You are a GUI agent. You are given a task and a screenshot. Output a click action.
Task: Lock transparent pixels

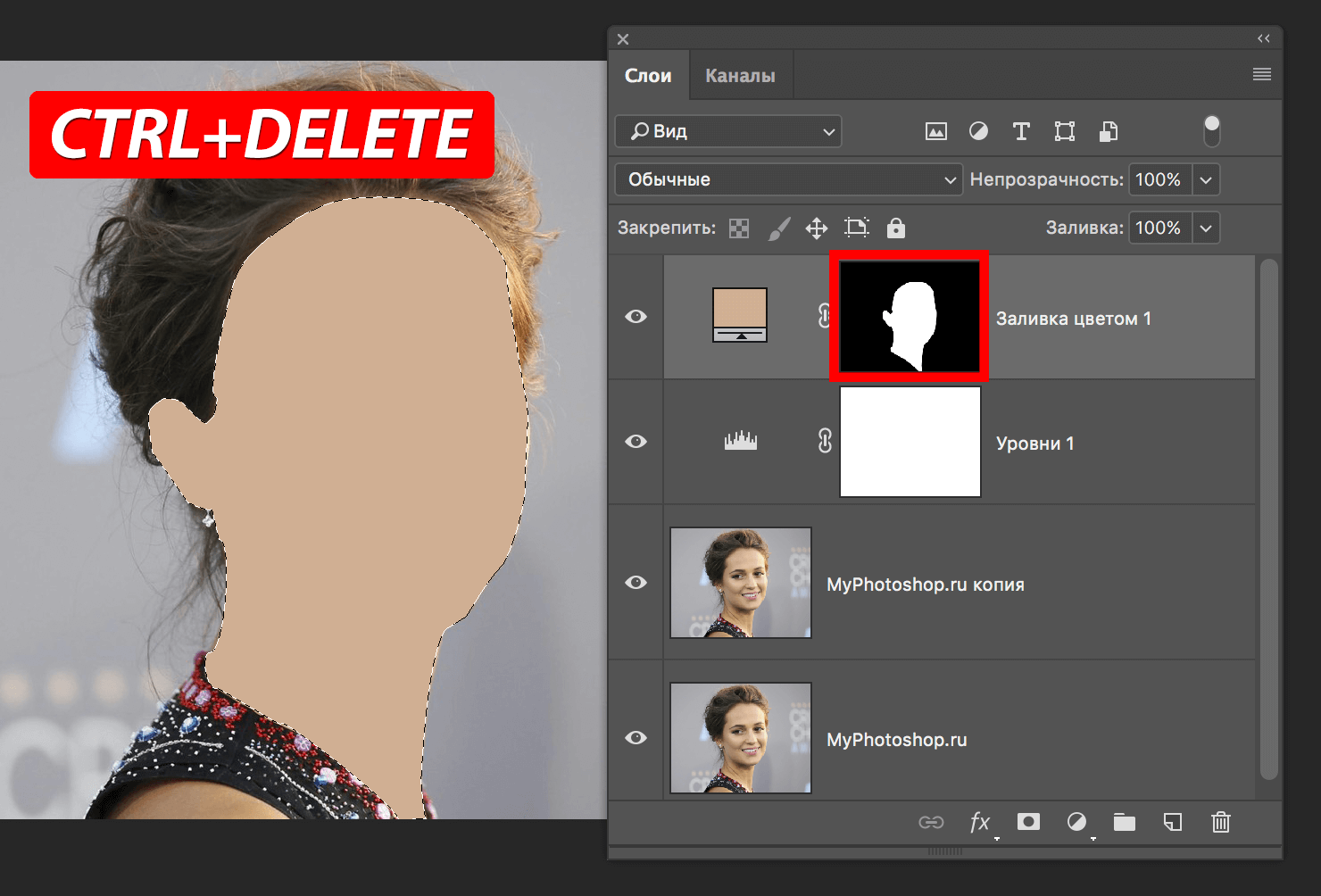coord(738,228)
